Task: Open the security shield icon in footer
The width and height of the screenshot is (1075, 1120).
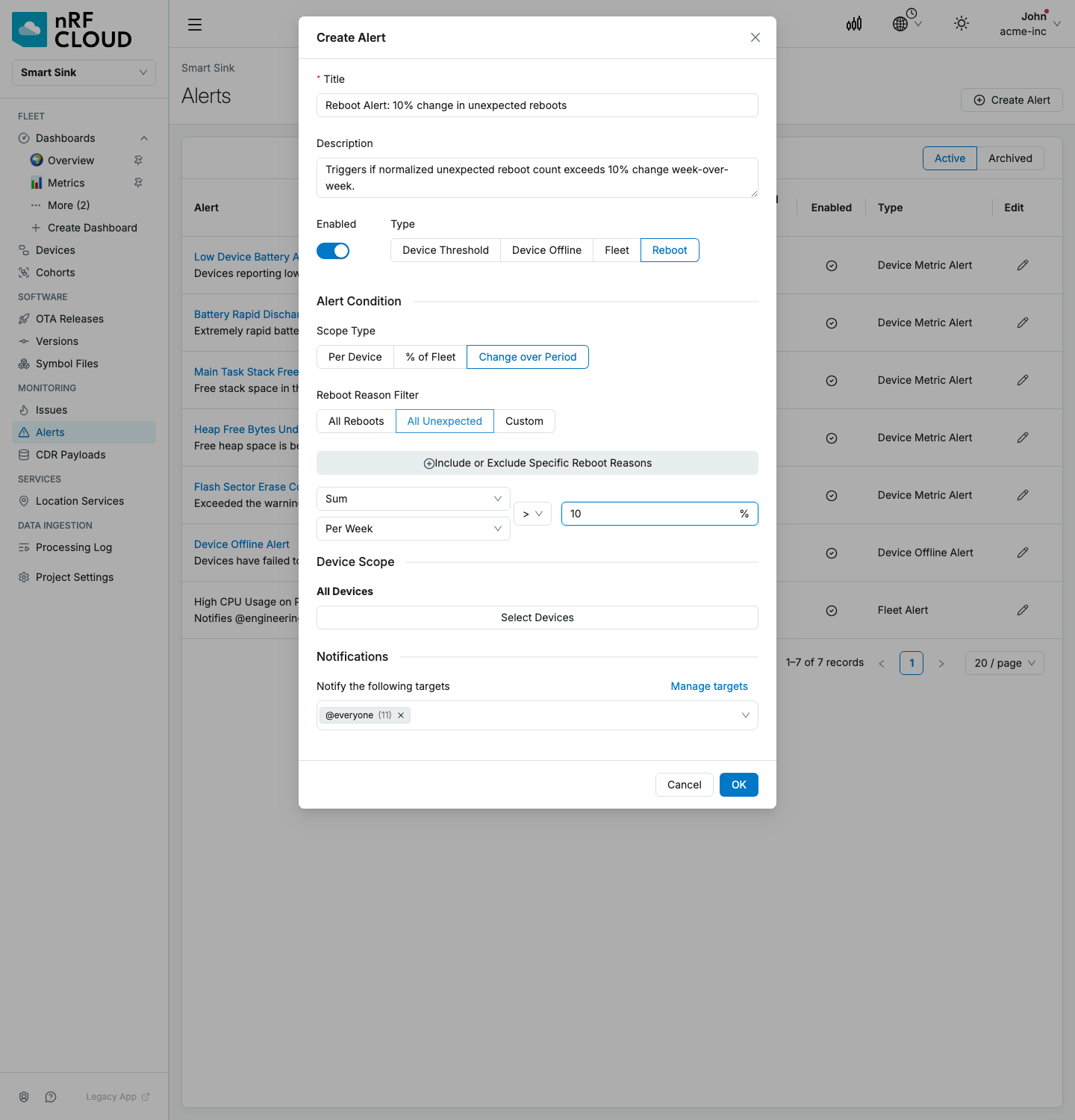Action: pyautogui.click(x=24, y=1097)
